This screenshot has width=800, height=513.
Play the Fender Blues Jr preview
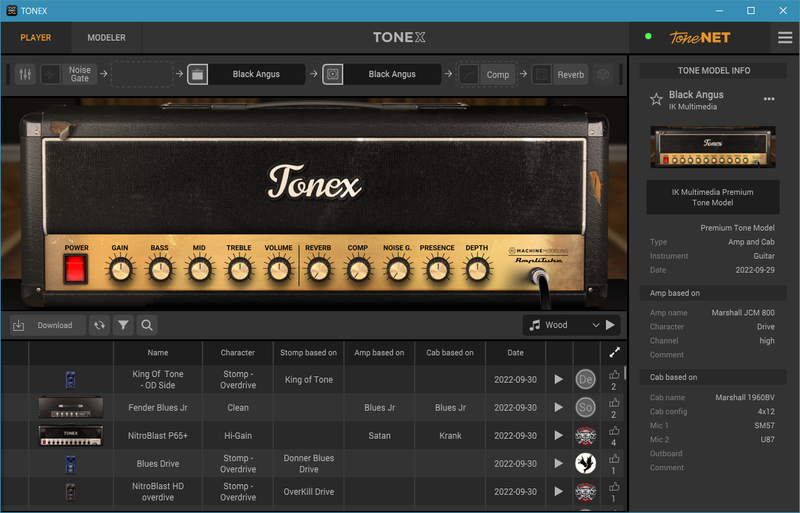click(559, 407)
